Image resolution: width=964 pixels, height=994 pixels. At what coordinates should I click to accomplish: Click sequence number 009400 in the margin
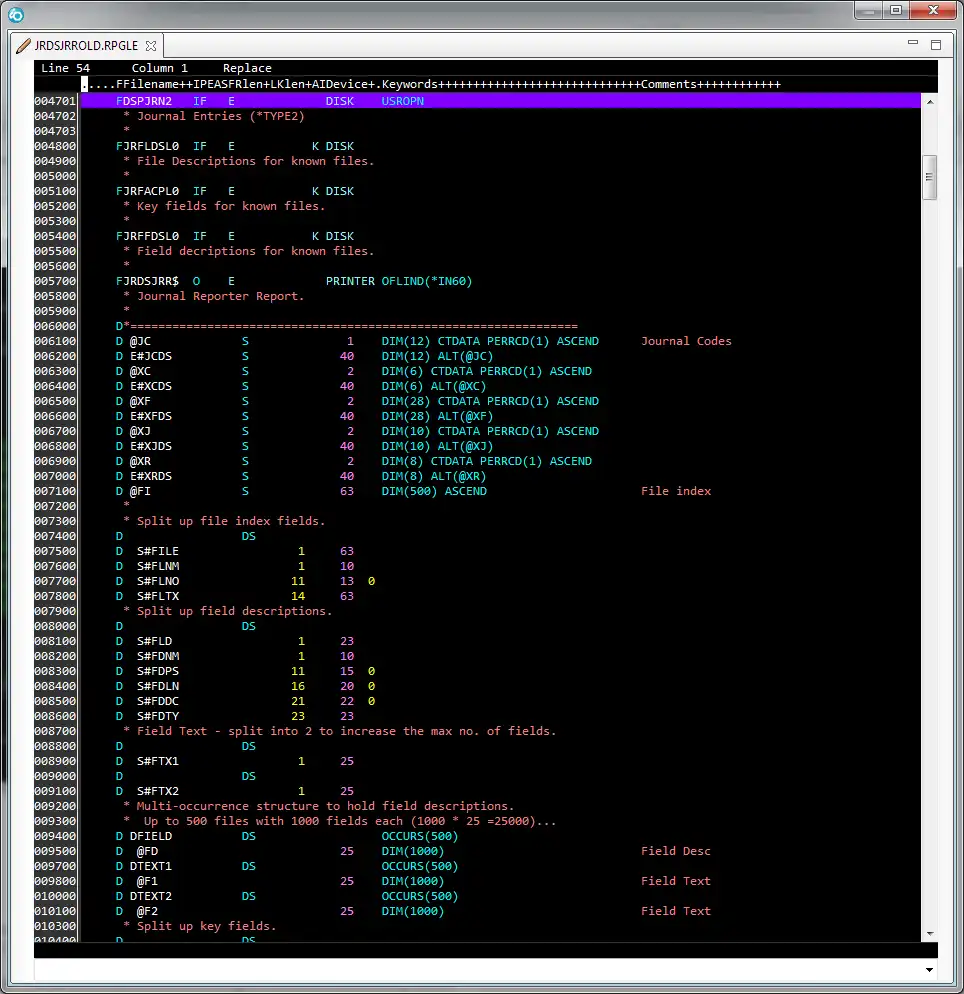click(x=55, y=836)
